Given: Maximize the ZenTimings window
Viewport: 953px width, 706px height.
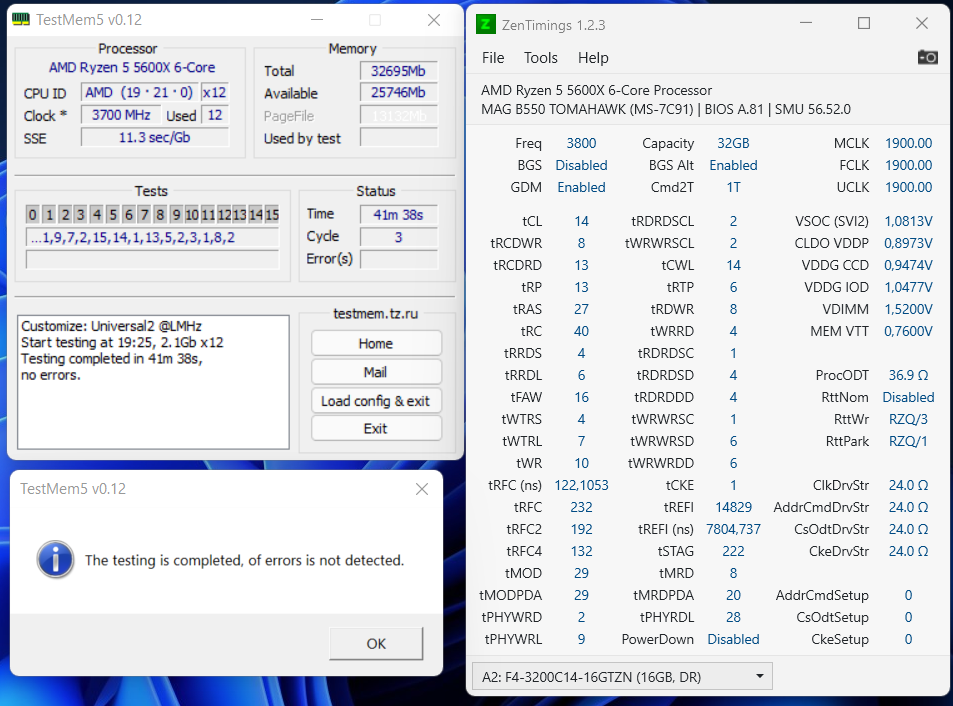Looking at the screenshot, I should click(864, 24).
